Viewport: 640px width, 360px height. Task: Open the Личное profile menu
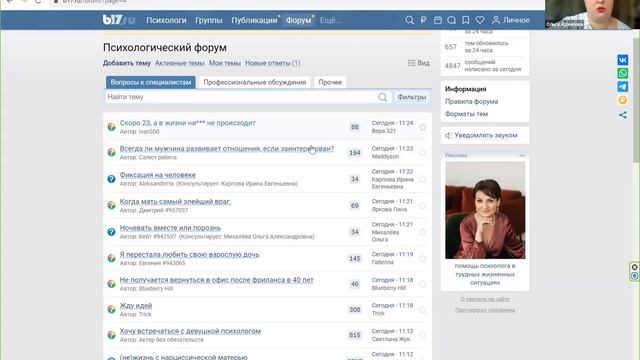pos(511,20)
